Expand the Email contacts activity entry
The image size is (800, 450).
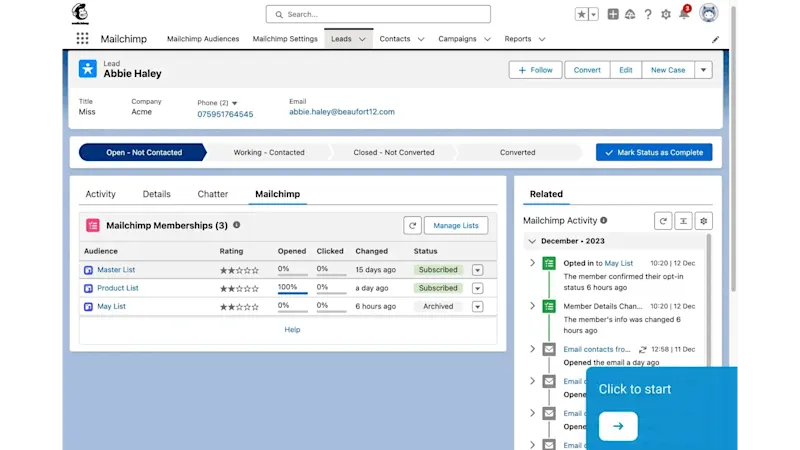pyautogui.click(x=532, y=348)
